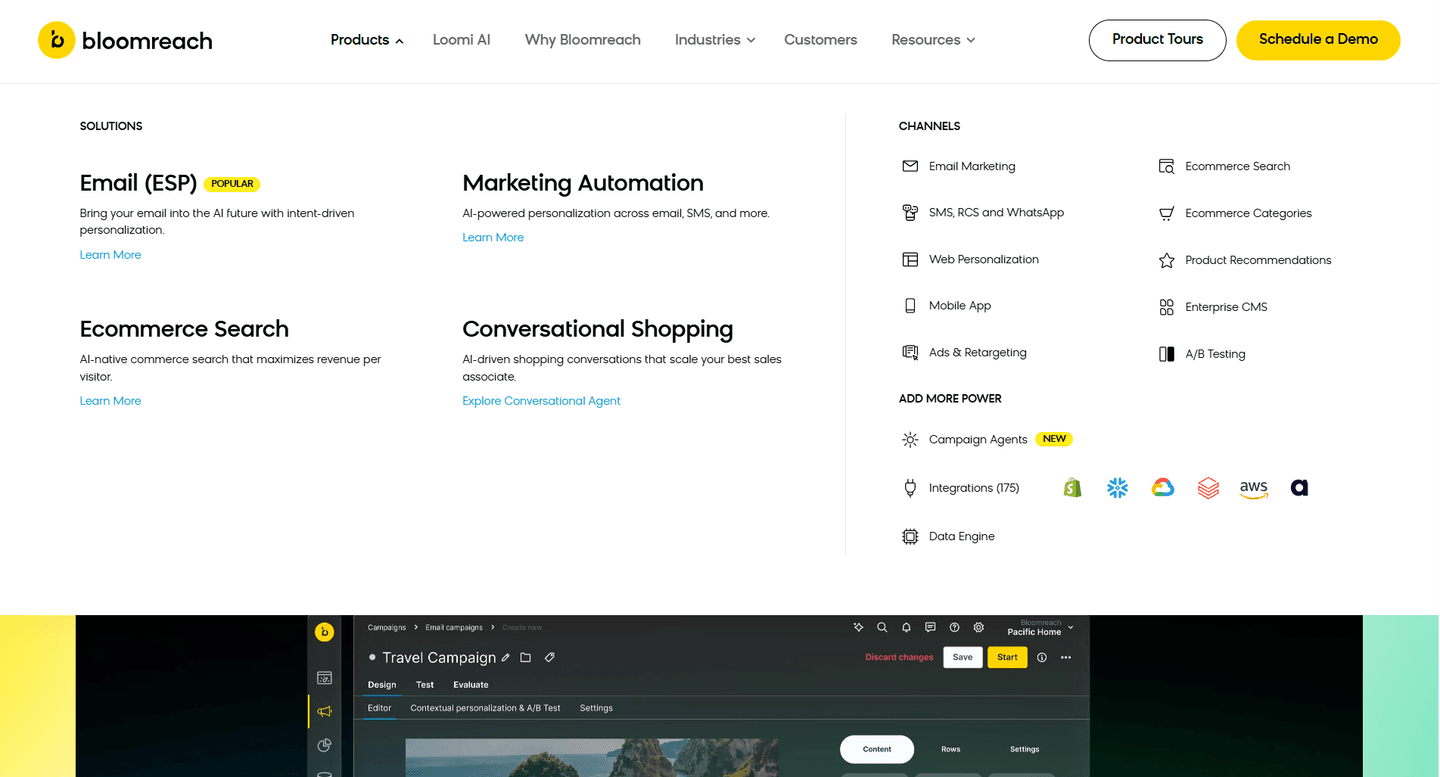The width and height of the screenshot is (1440, 777).
Task: Expand the Resources dropdown
Action: tap(933, 40)
